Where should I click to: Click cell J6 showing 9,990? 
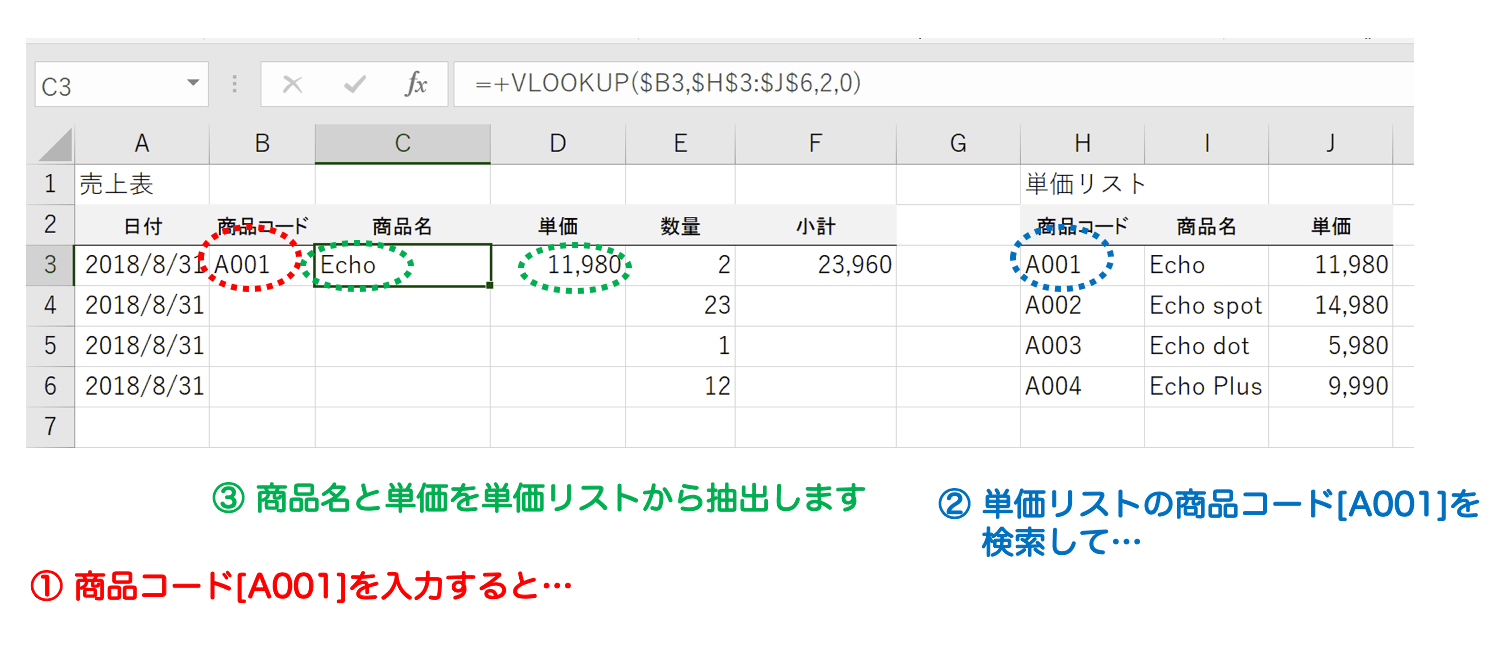pos(1331,386)
